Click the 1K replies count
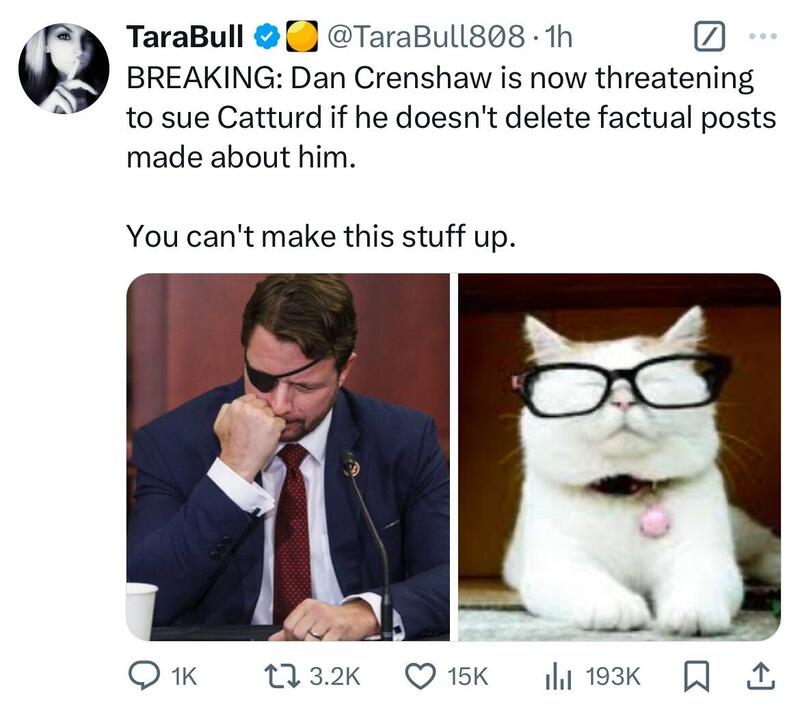Viewport: 800px width, 719px height. [x=183, y=677]
